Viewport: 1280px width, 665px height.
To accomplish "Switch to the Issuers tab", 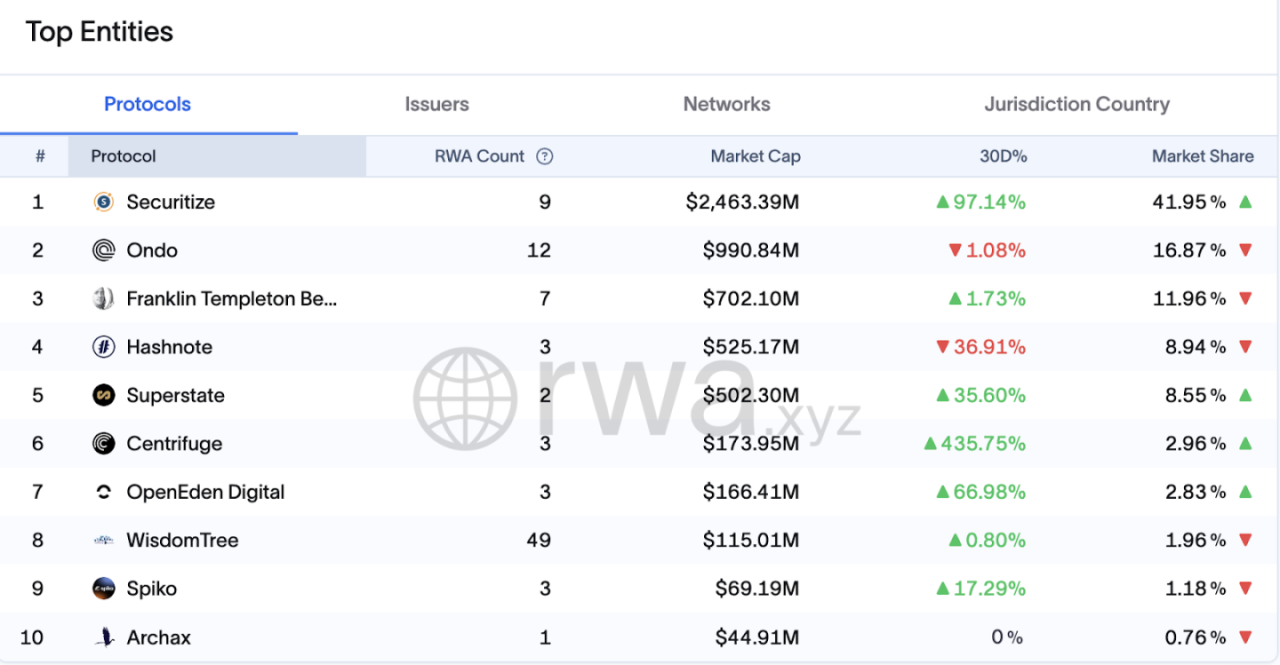I will tap(437, 104).
